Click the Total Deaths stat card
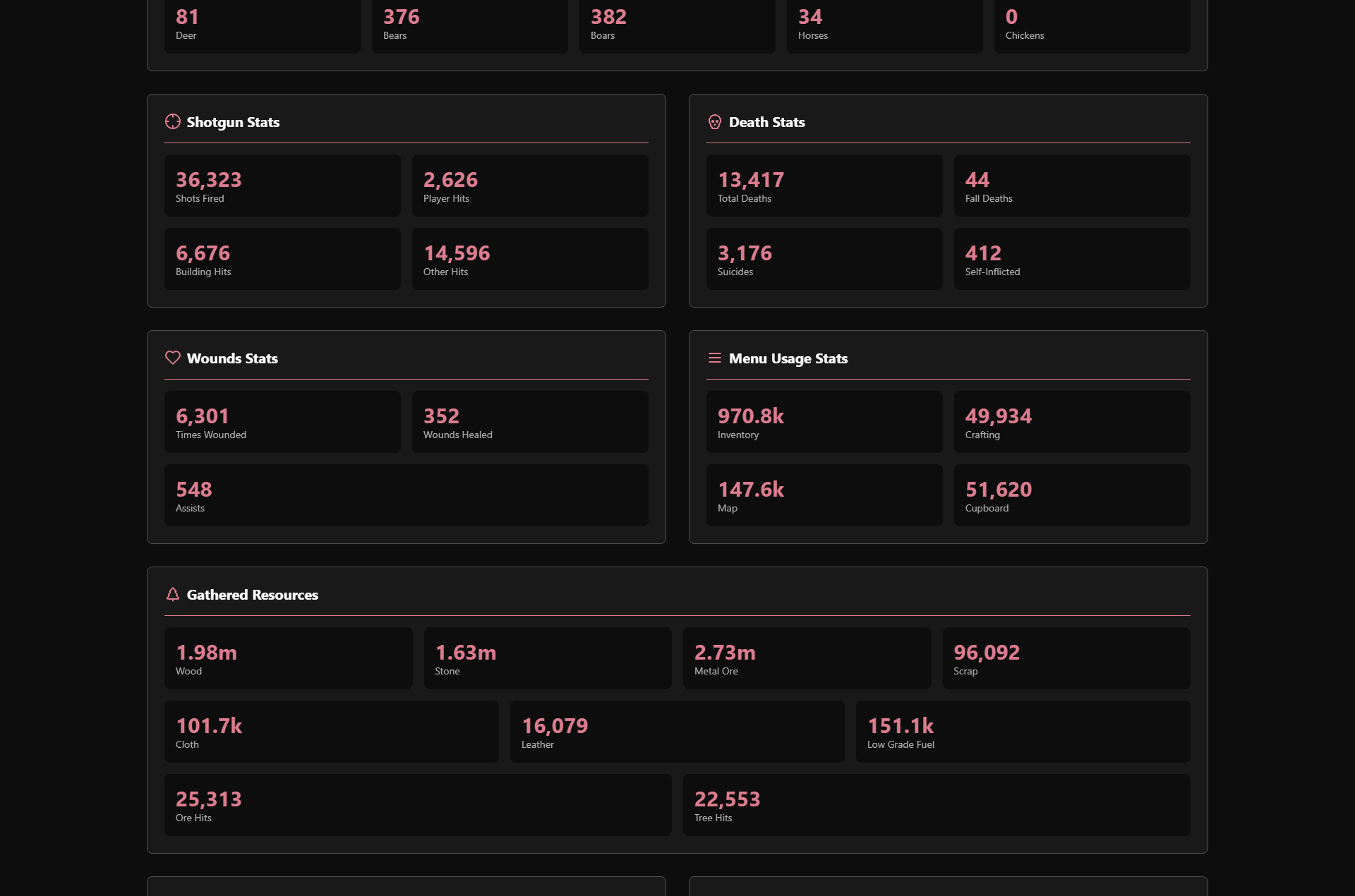Image resolution: width=1355 pixels, height=896 pixels. (824, 186)
